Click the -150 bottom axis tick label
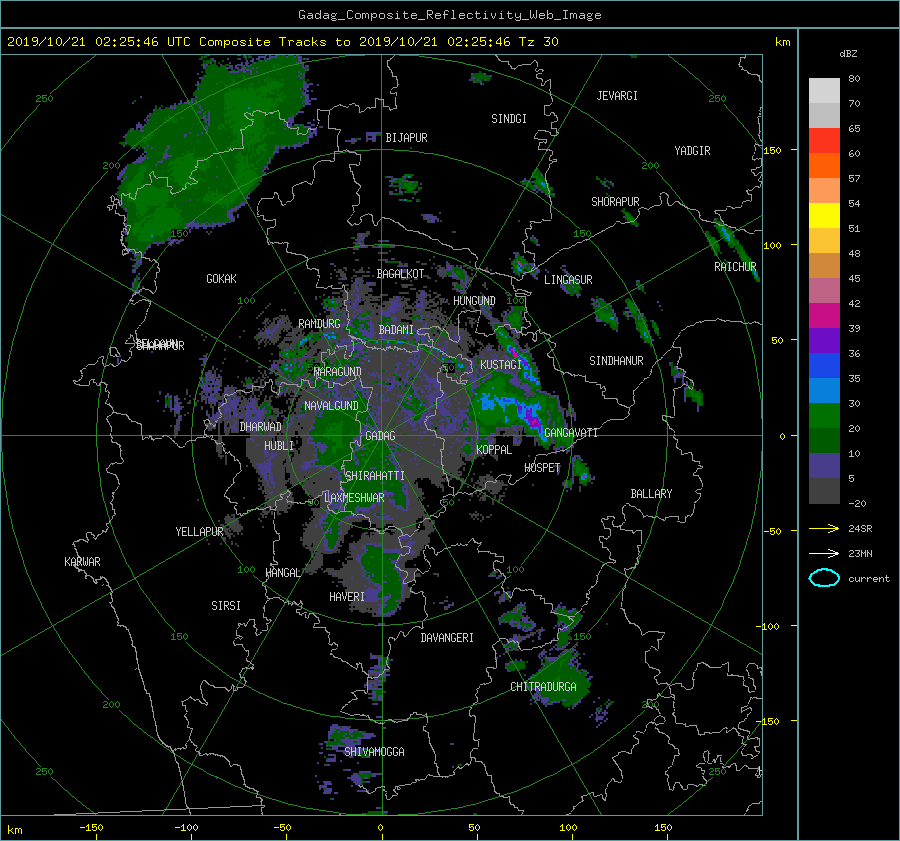 pos(91,828)
